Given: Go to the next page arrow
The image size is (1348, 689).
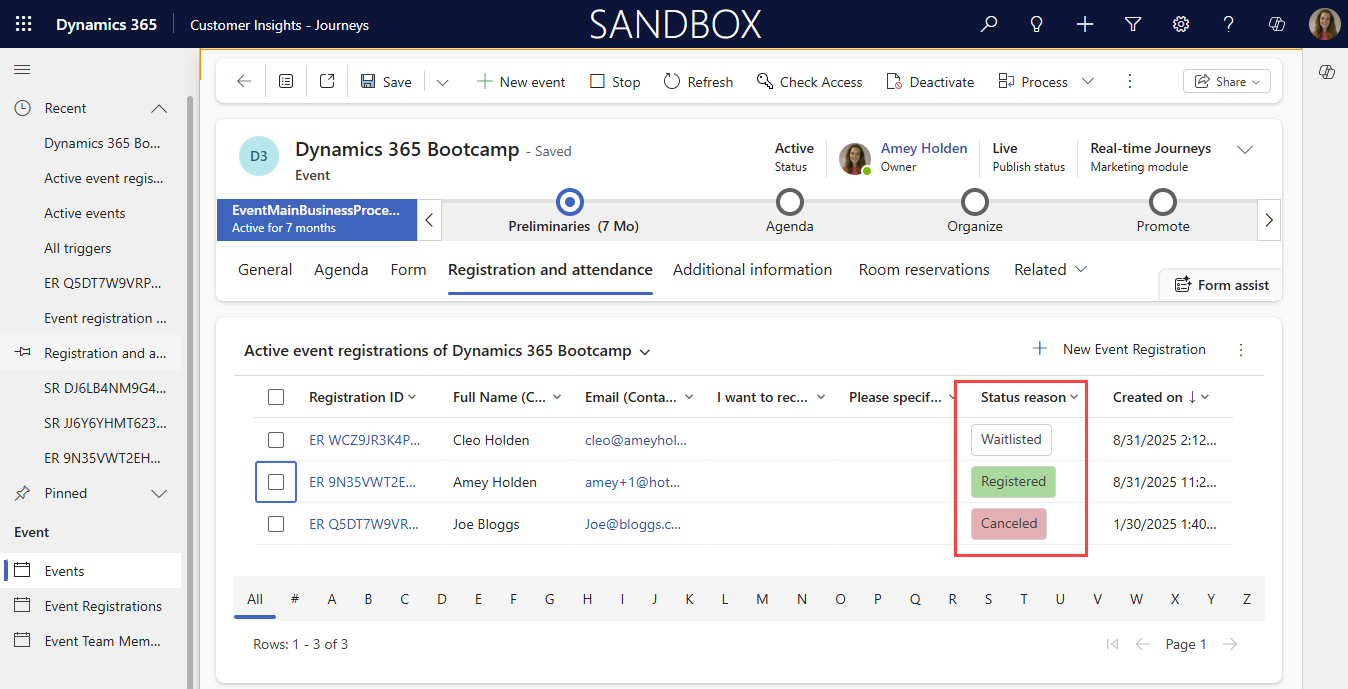Looking at the screenshot, I should click(1231, 645).
